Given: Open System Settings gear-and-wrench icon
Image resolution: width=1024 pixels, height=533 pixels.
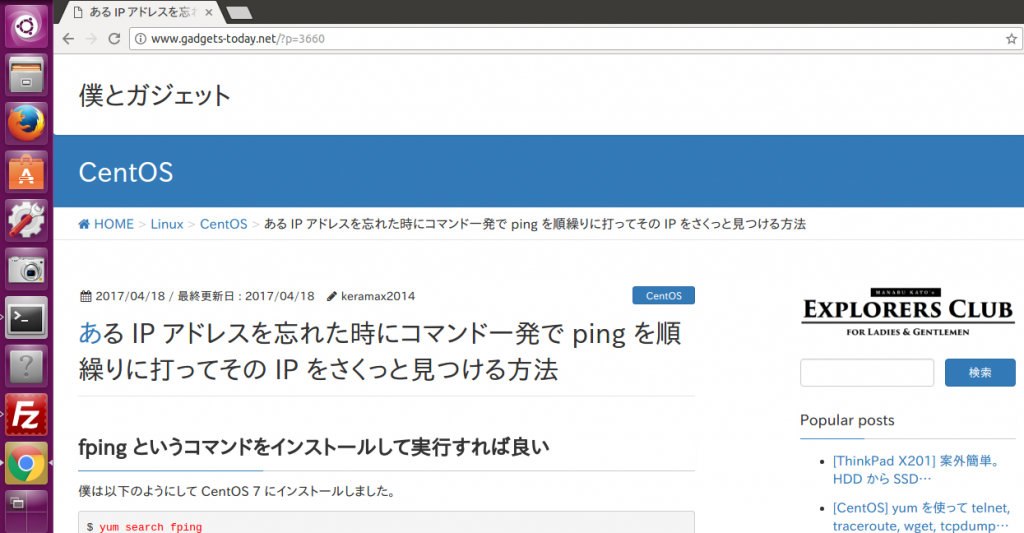Looking at the screenshot, I should [x=26, y=220].
